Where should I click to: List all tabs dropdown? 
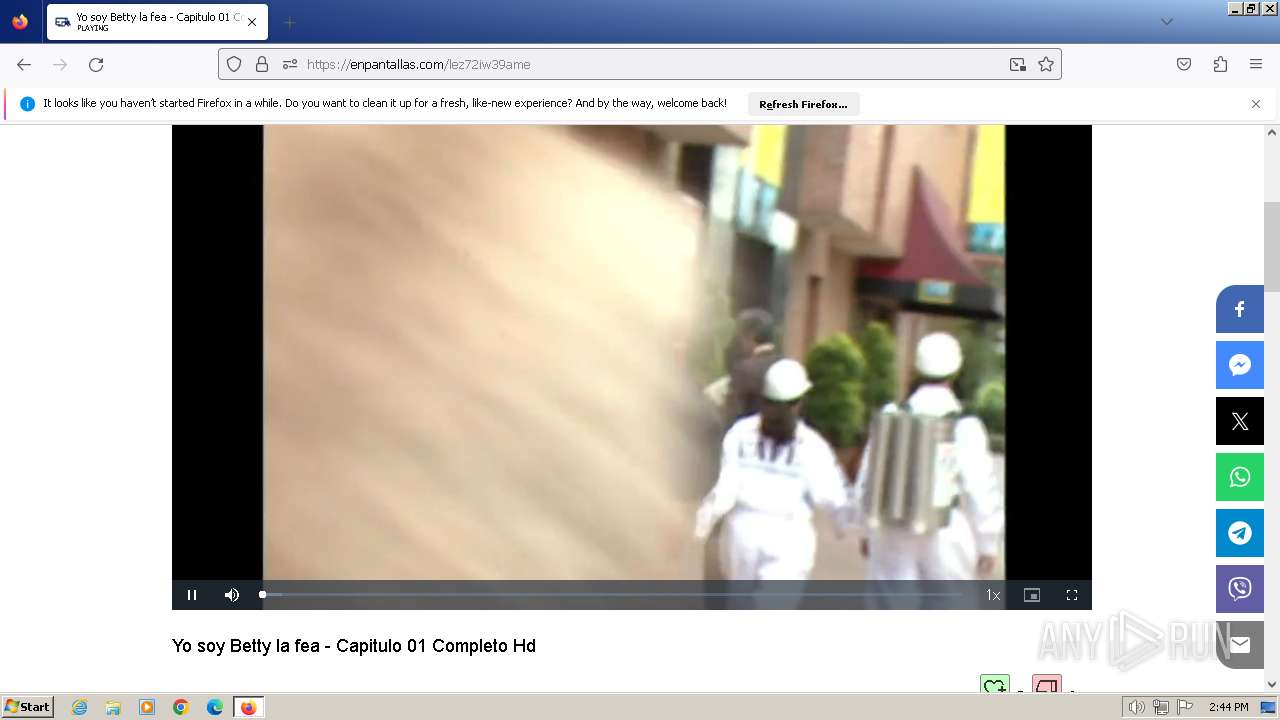tap(1166, 22)
